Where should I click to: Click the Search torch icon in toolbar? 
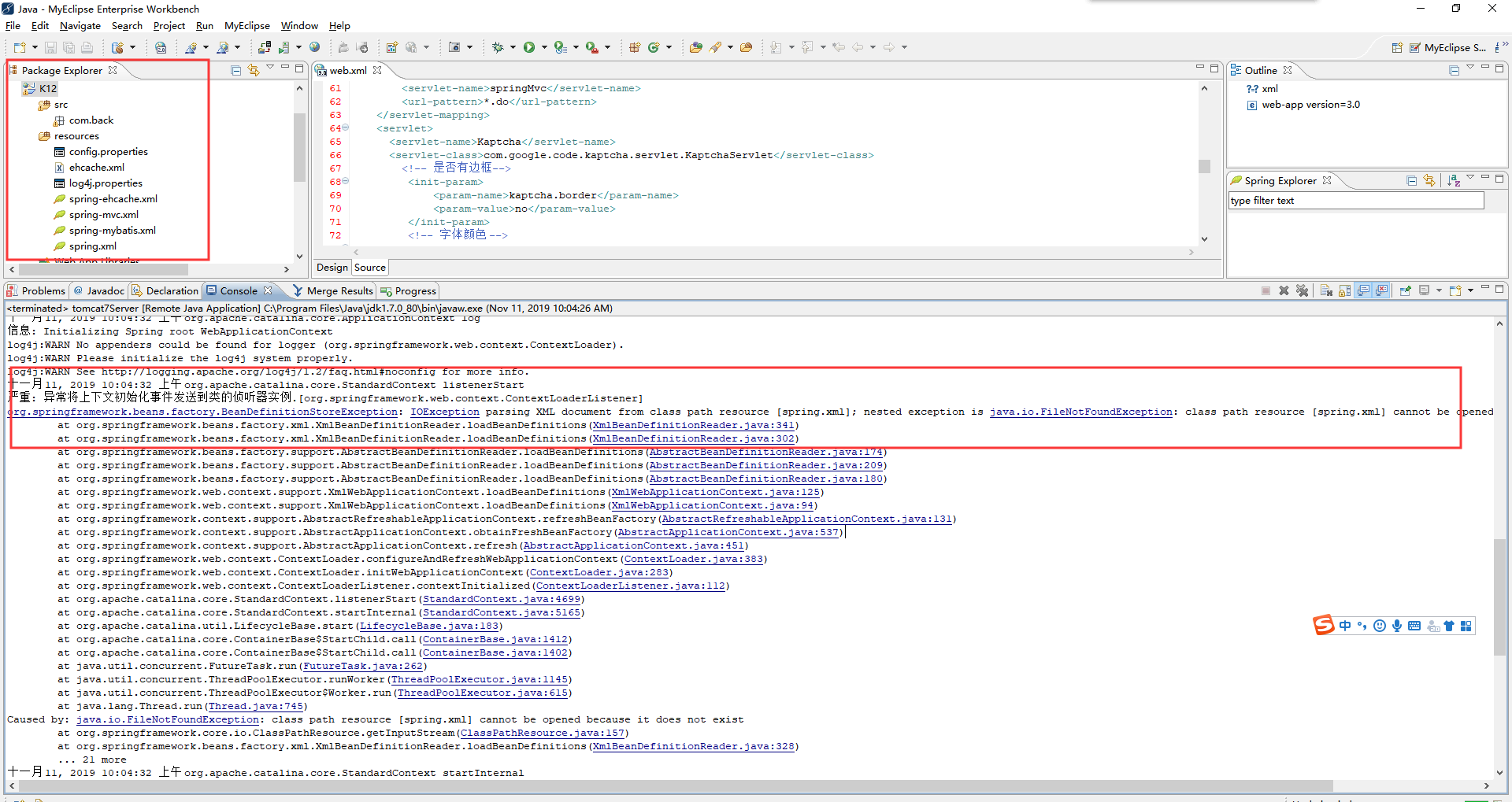(716, 48)
